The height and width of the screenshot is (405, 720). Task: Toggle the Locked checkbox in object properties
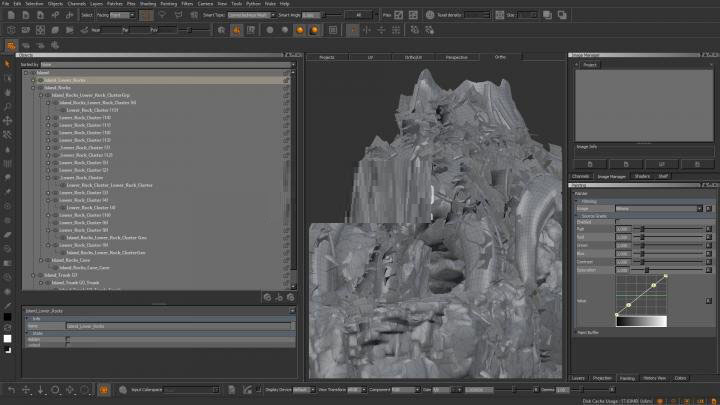(x=68, y=345)
